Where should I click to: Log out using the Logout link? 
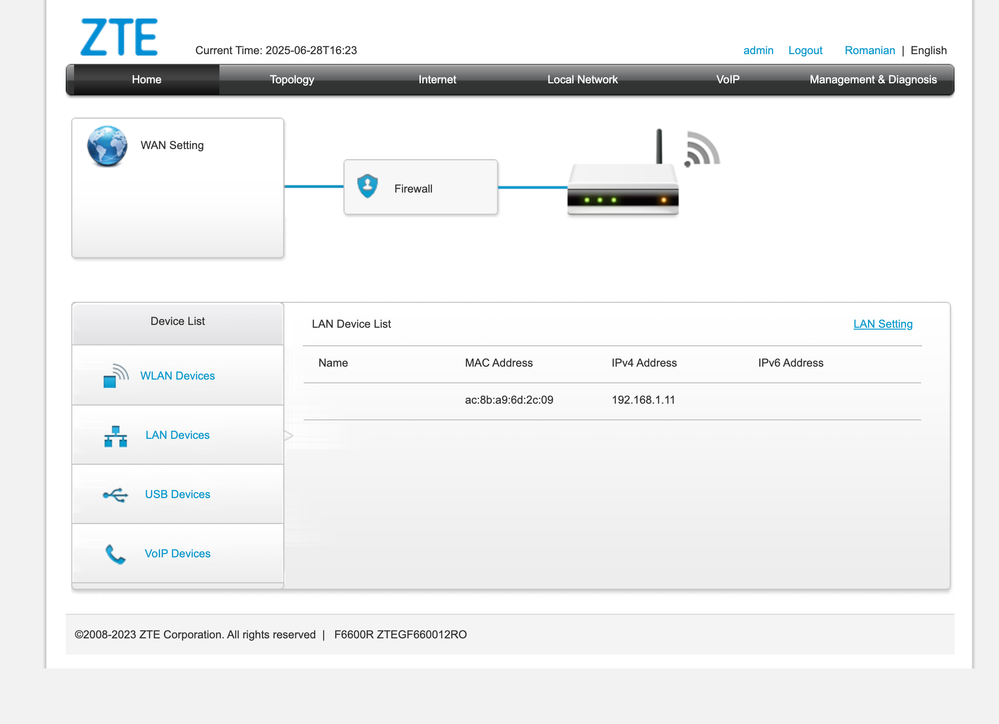click(x=805, y=50)
